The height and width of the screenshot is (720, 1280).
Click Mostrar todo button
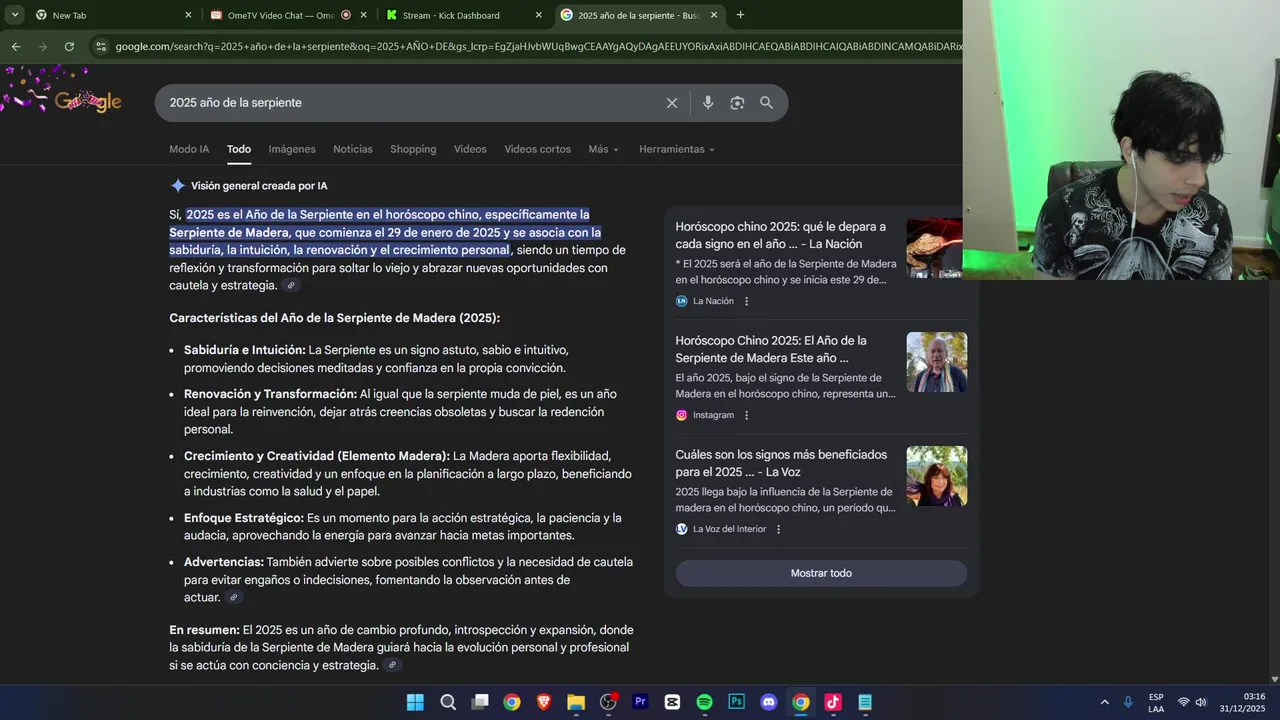(821, 573)
